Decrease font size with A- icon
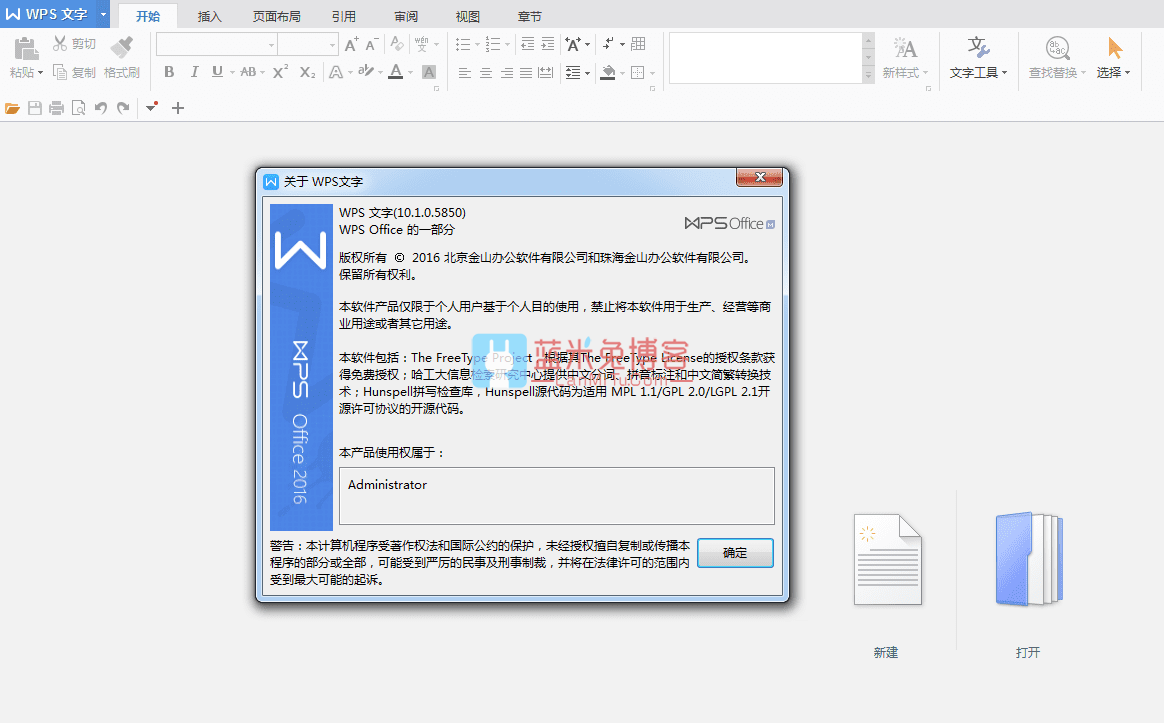The image size is (1164, 723). pyautogui.click(x=372, y=45)
